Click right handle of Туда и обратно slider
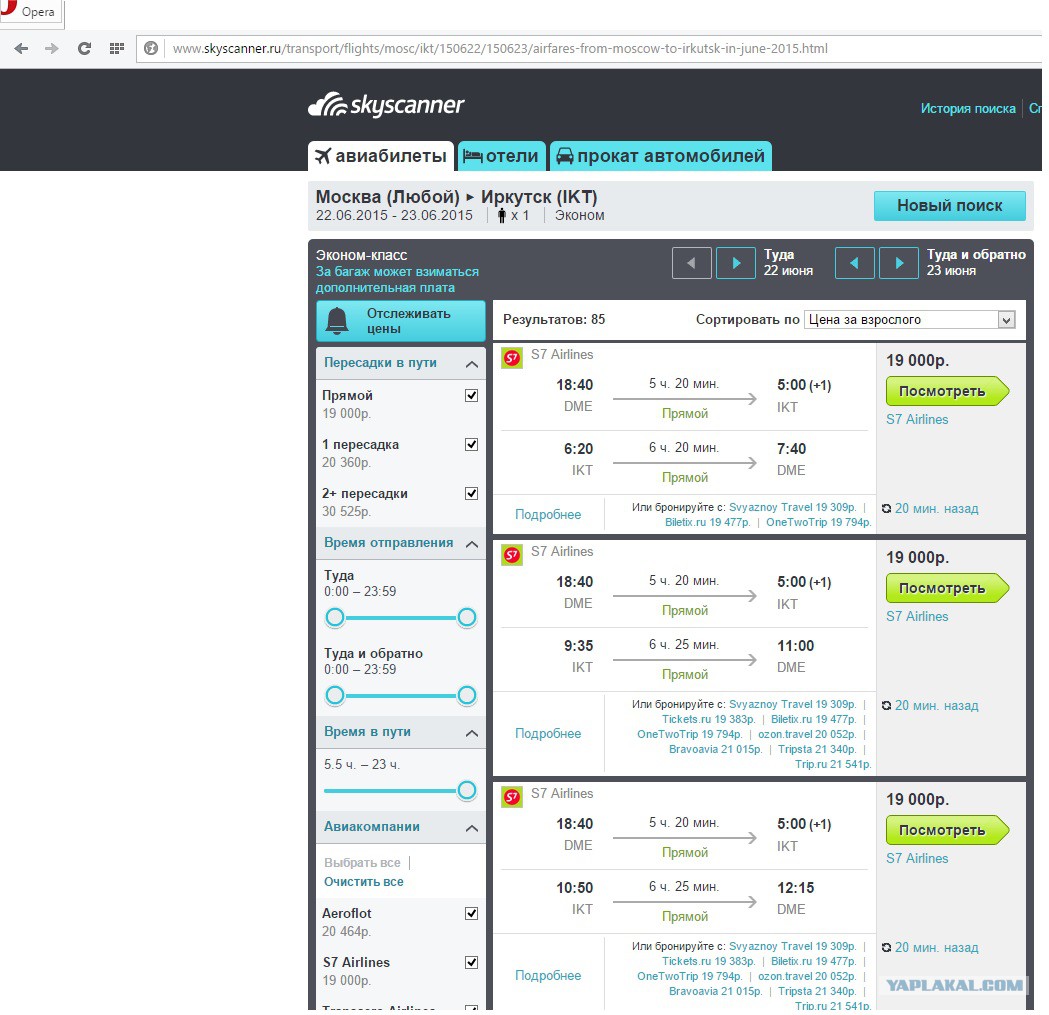The width and height of the screenshot is (1049, 1015). [x=467, y=695]
